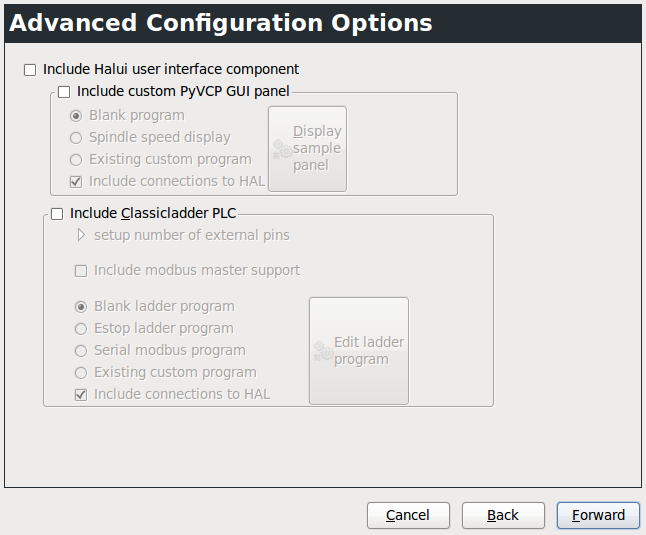Image resolution: width=646 pixels, height=535 pixels.
Task: Go Back to previous page
Action: coord(503,515)
